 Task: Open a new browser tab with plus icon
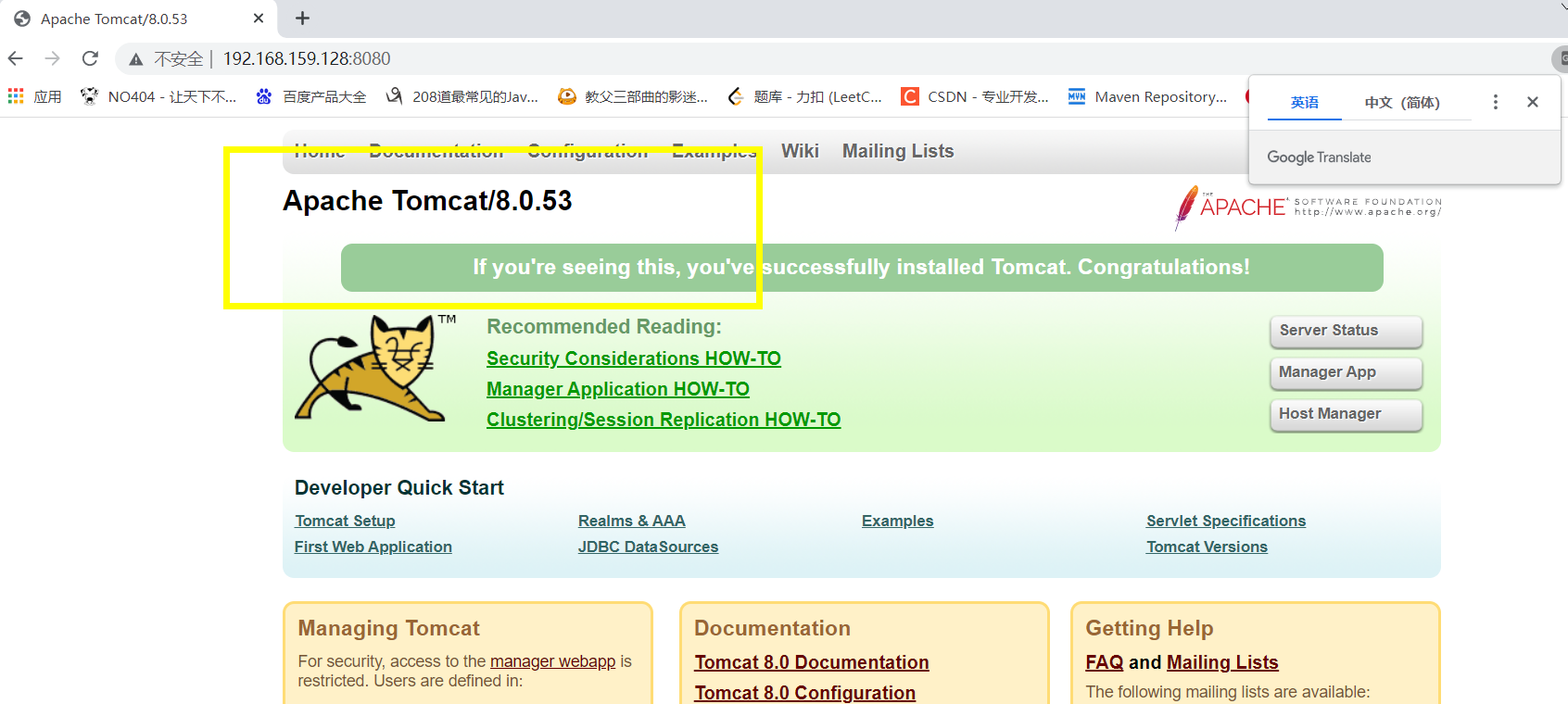point(302,18)
